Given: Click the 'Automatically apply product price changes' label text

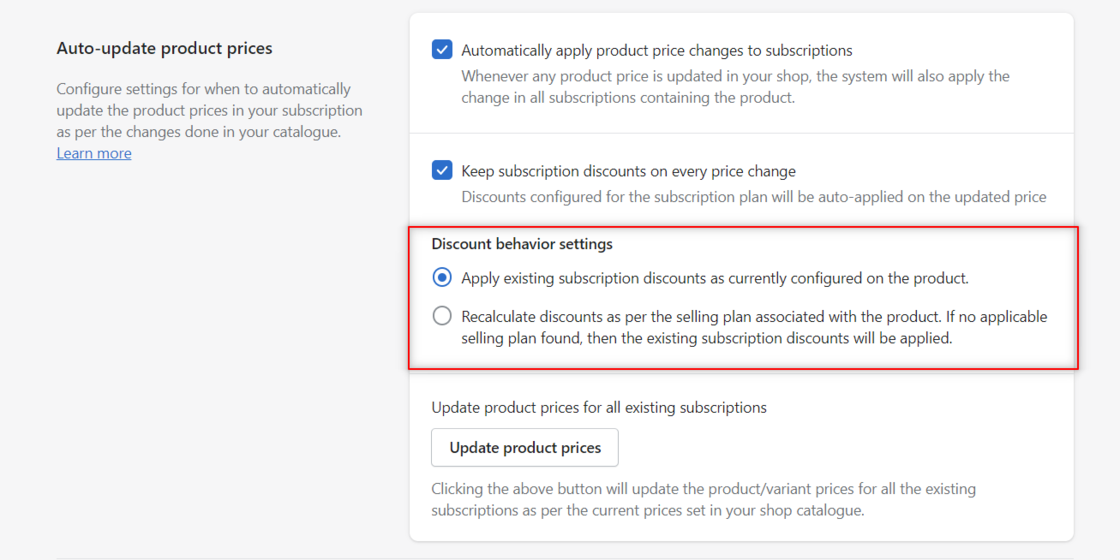Looking at the screenshot, I should [656, 50].
